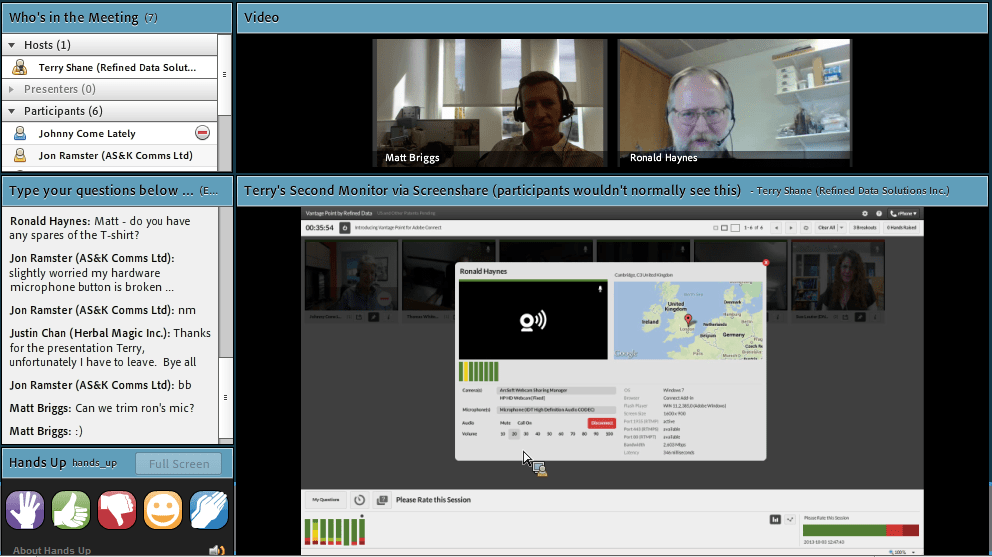
Task: Click the Clear All button
Action: tap(826, 228)
